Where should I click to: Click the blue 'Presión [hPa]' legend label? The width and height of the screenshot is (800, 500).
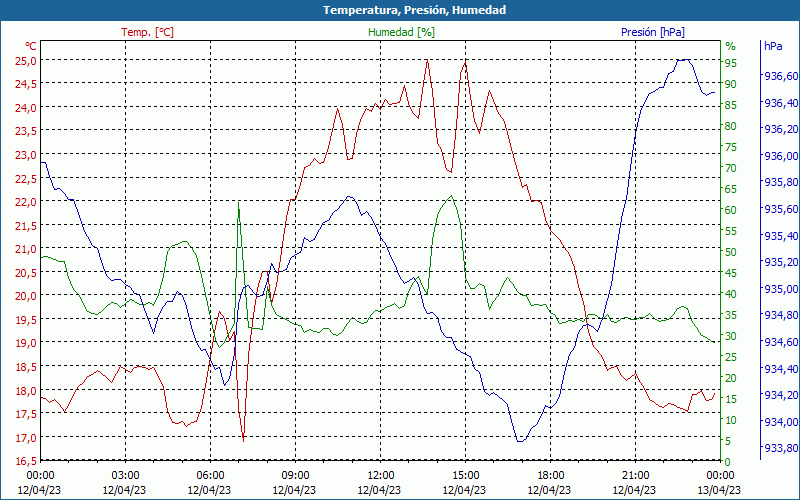coord(653,32)
